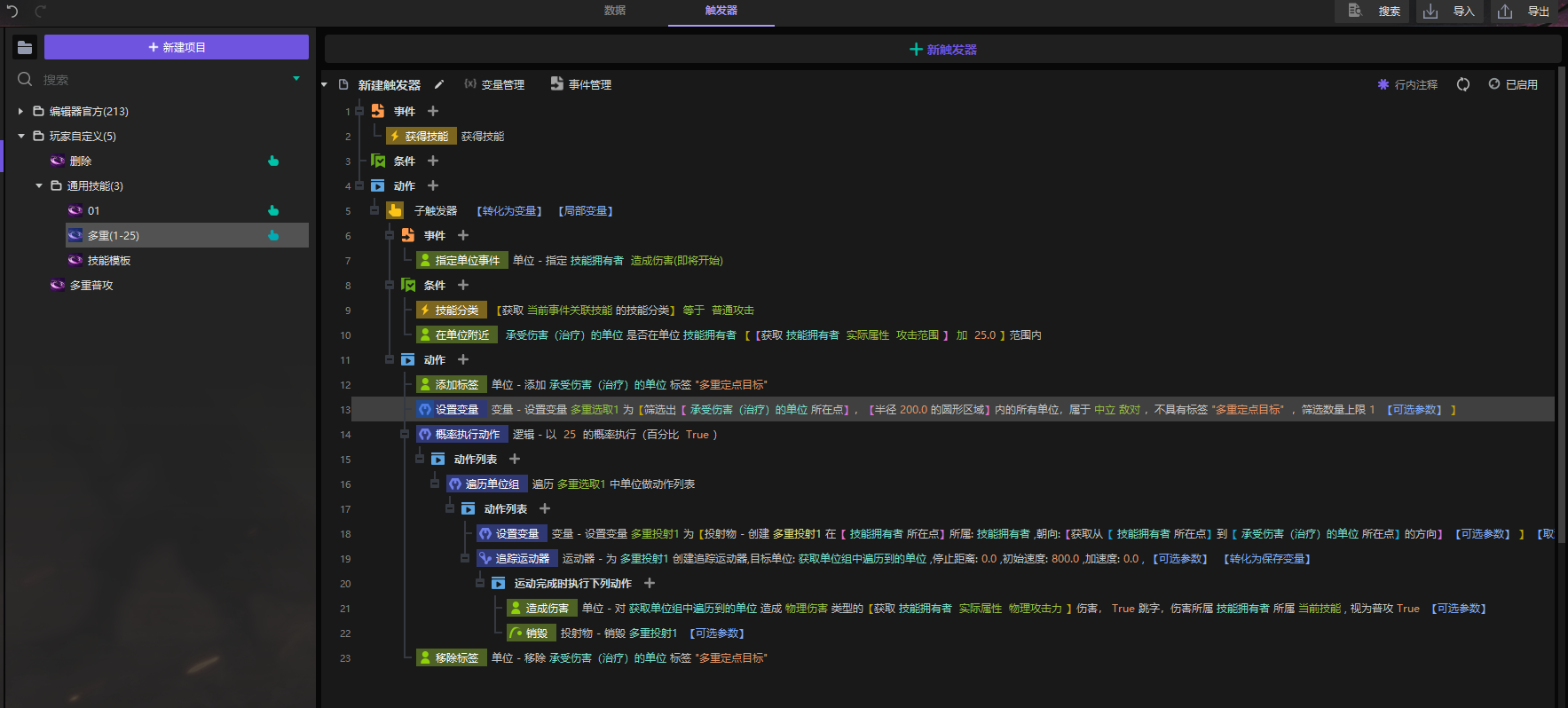Focus the sidebar 搜索 input field

pos(160,80)
